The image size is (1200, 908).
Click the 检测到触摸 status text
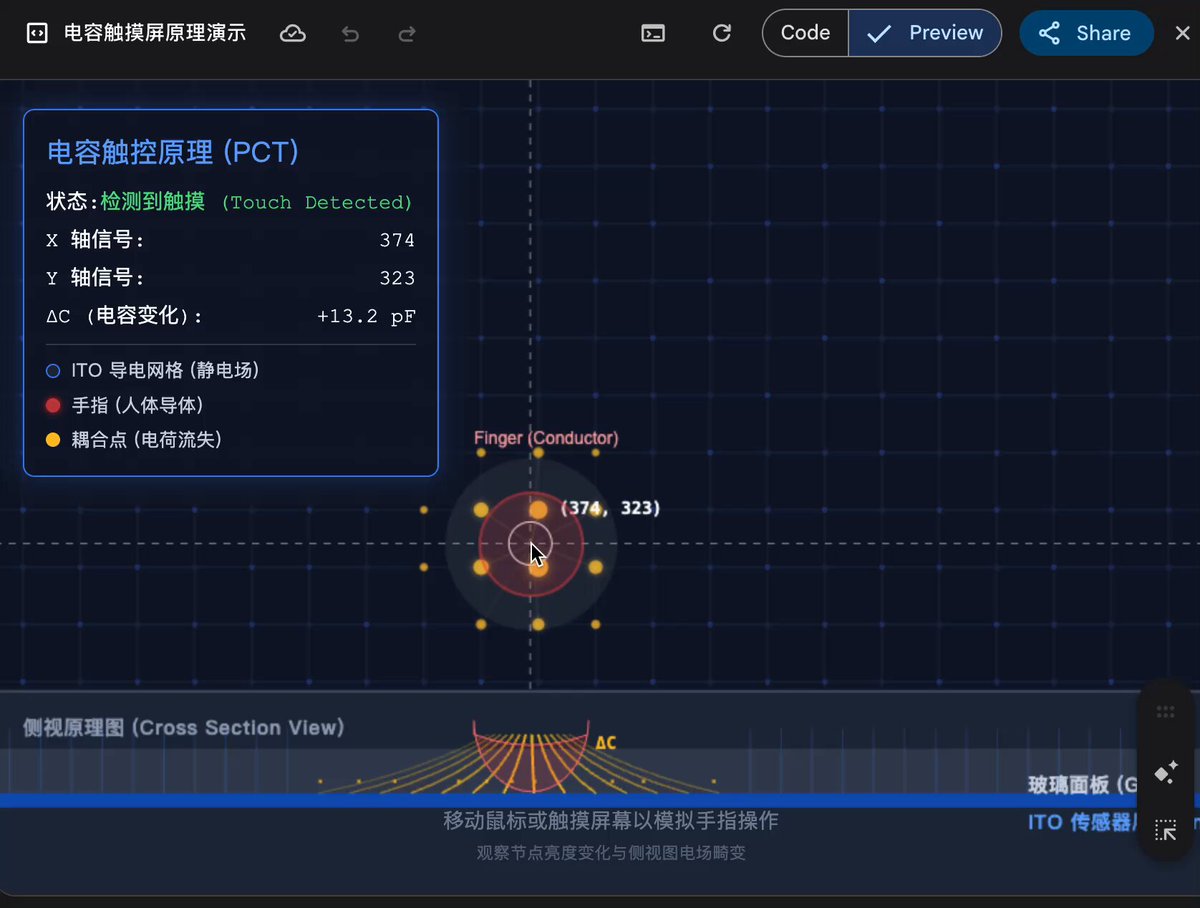click(x=153, y=202)
